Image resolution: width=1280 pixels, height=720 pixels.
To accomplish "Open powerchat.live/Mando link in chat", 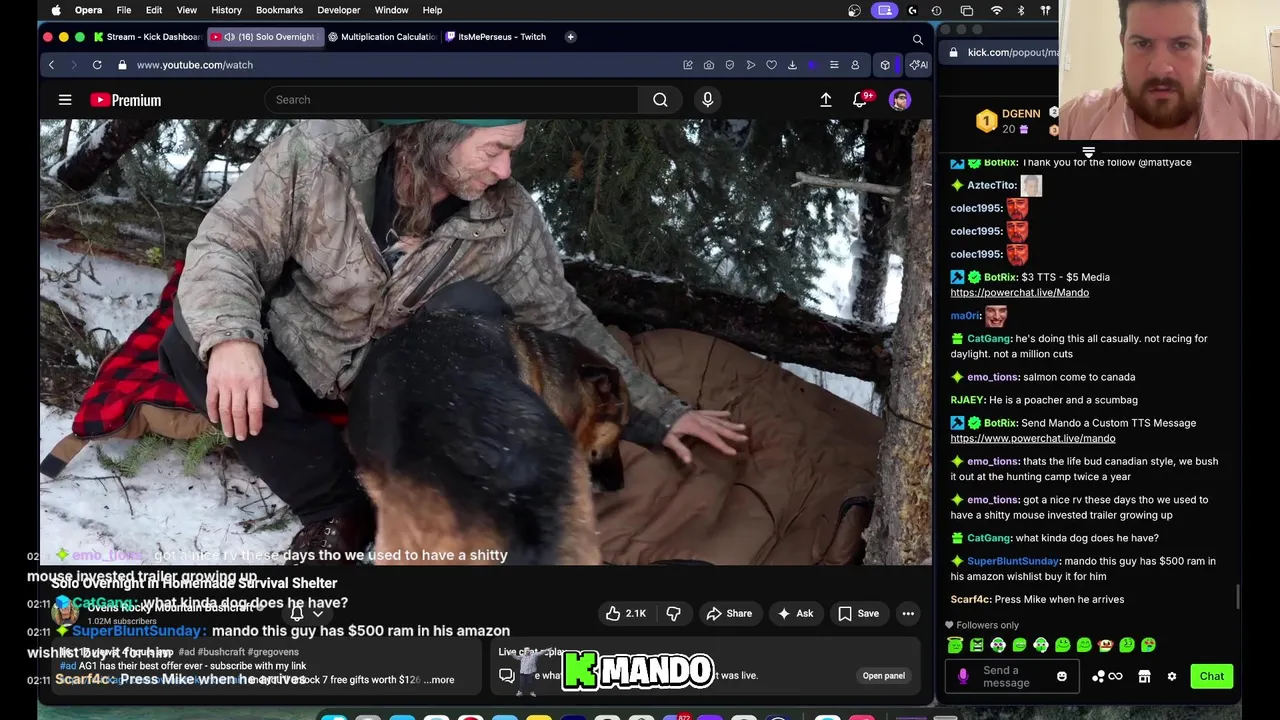I will [x=1019, y=293].
